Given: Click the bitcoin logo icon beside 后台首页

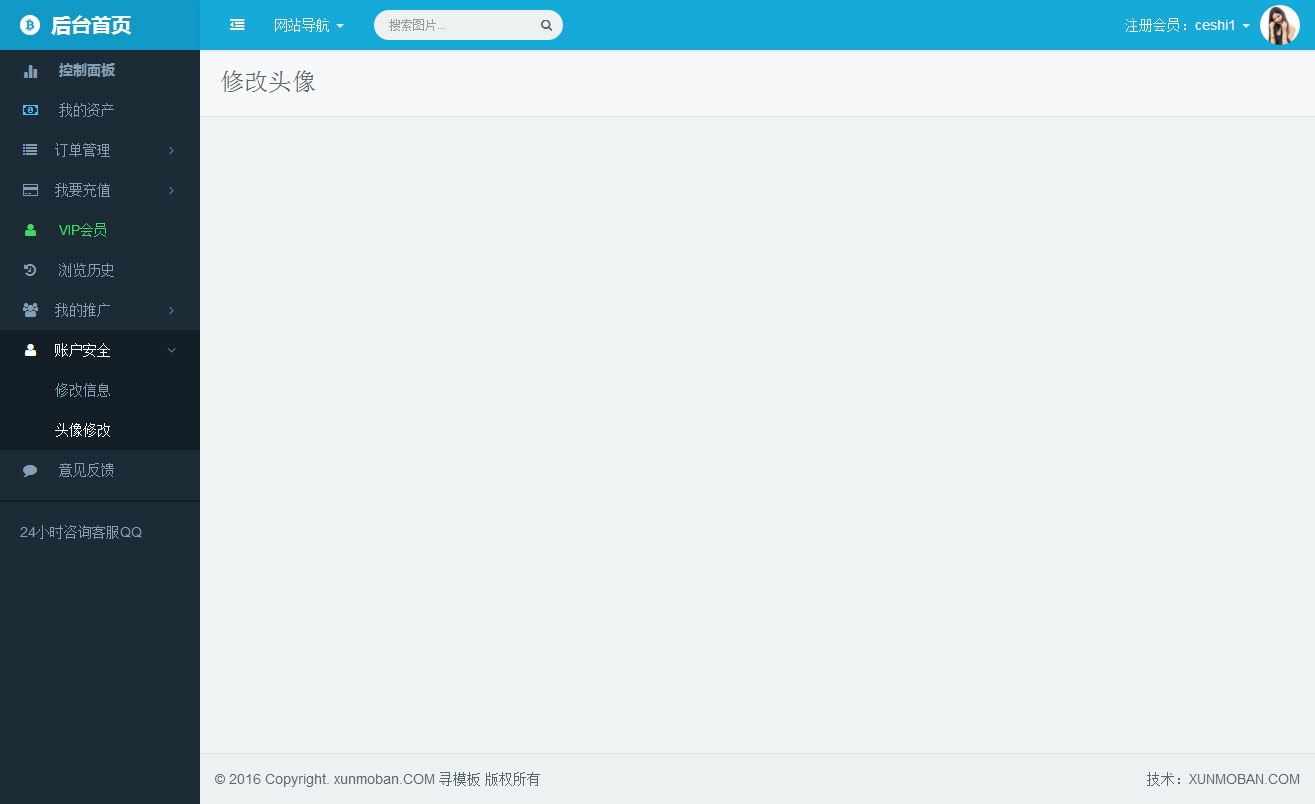Looking at the screenshot, I should [30, 25].
